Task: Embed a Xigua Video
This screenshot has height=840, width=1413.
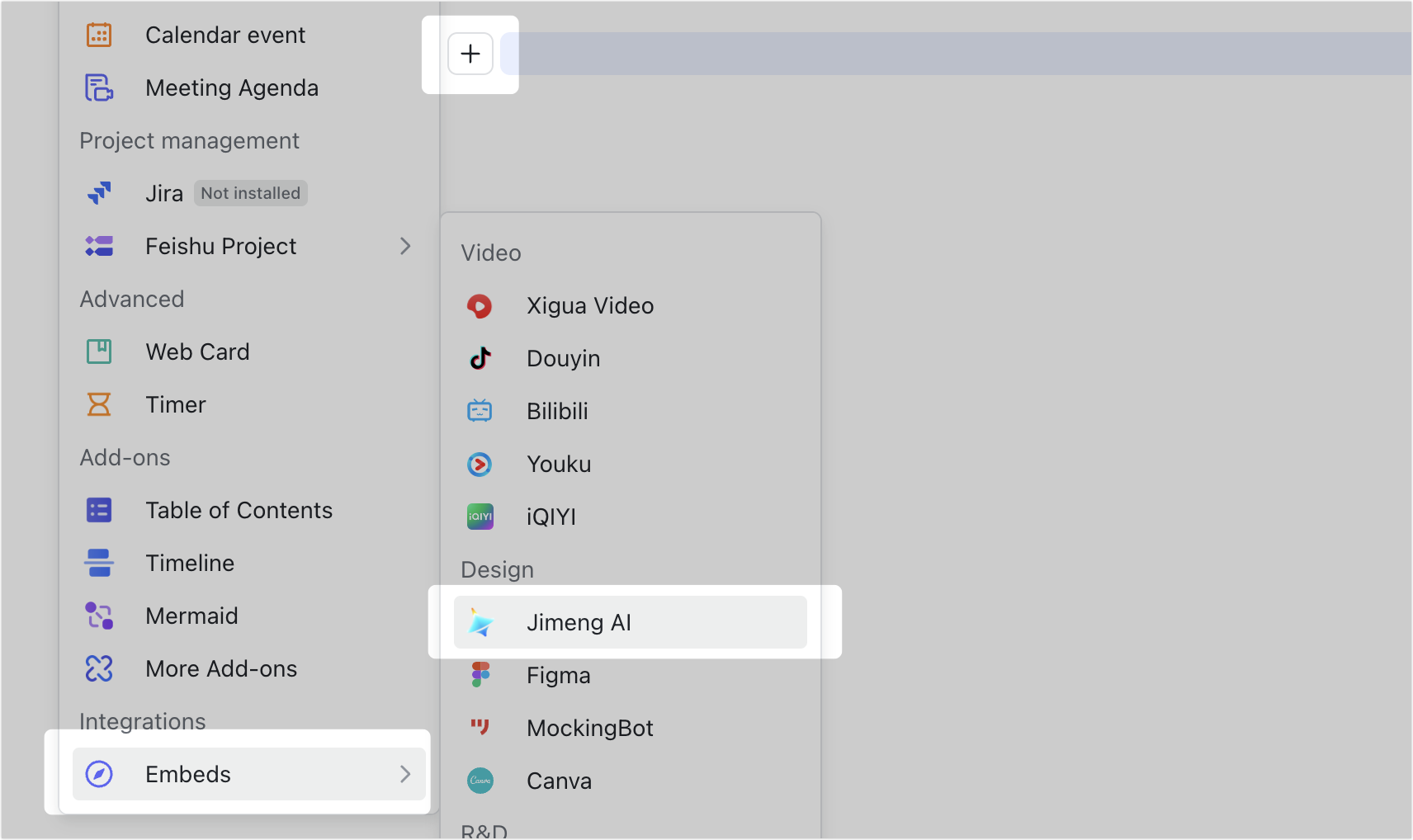Action: pos(631,305)
